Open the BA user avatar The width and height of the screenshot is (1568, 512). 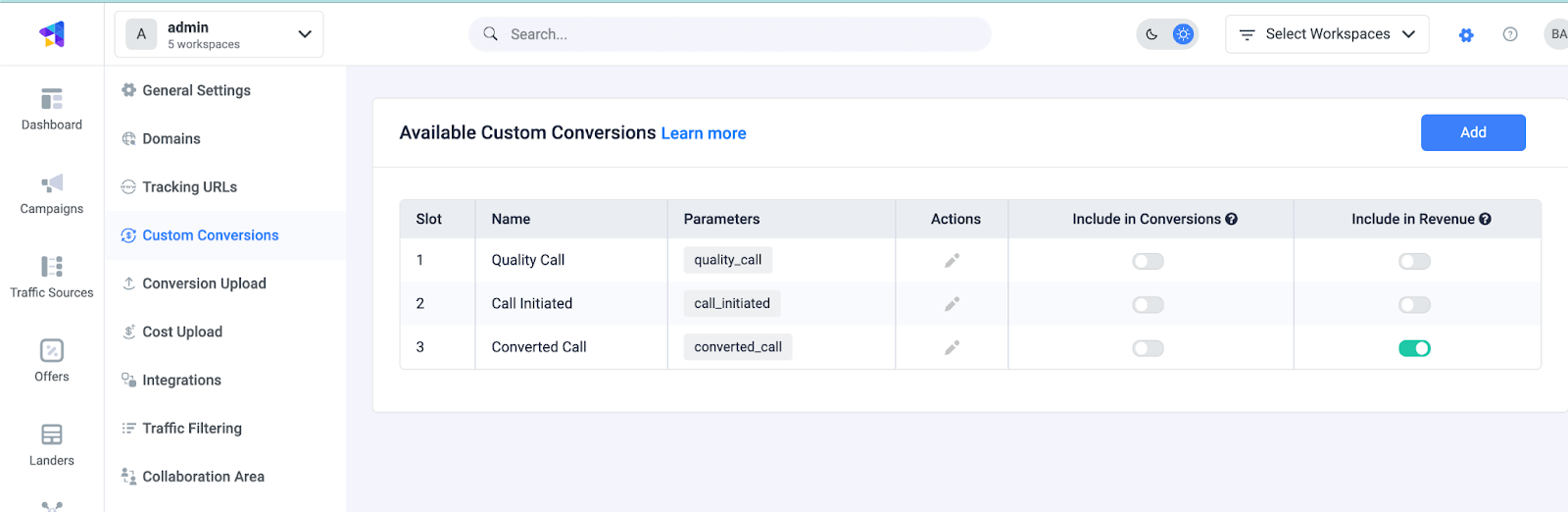coord(1556,34)
